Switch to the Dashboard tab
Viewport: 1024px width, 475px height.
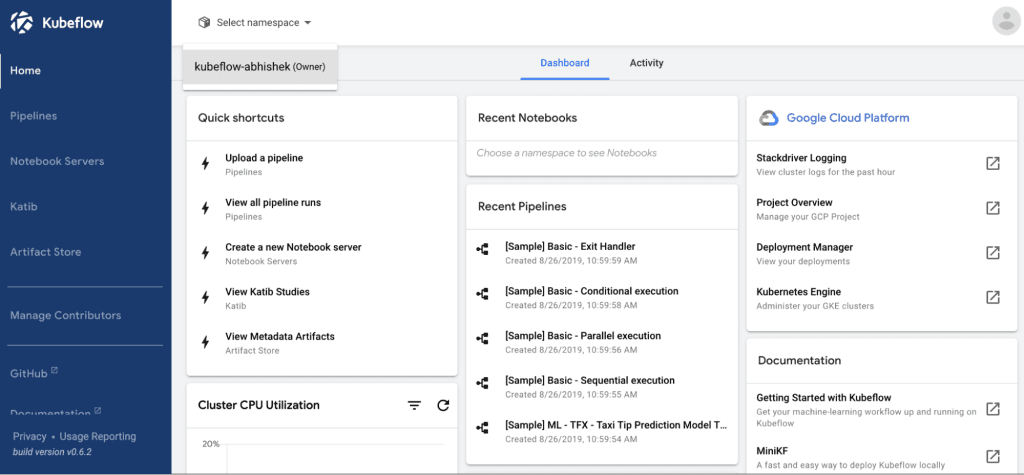pyautogui.click(x=565, y=63)
